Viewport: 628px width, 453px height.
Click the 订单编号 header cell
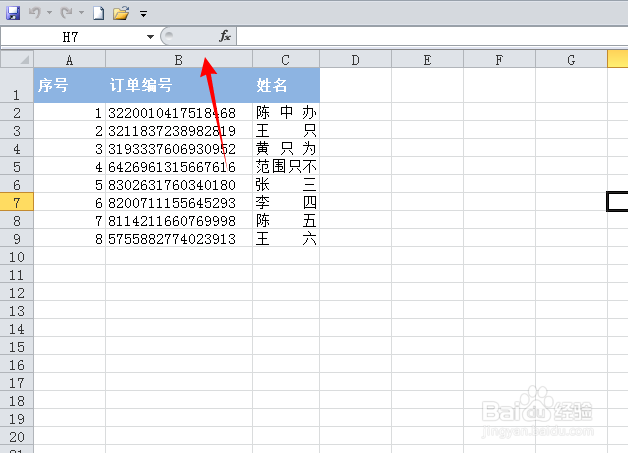(x=179, y=85)
